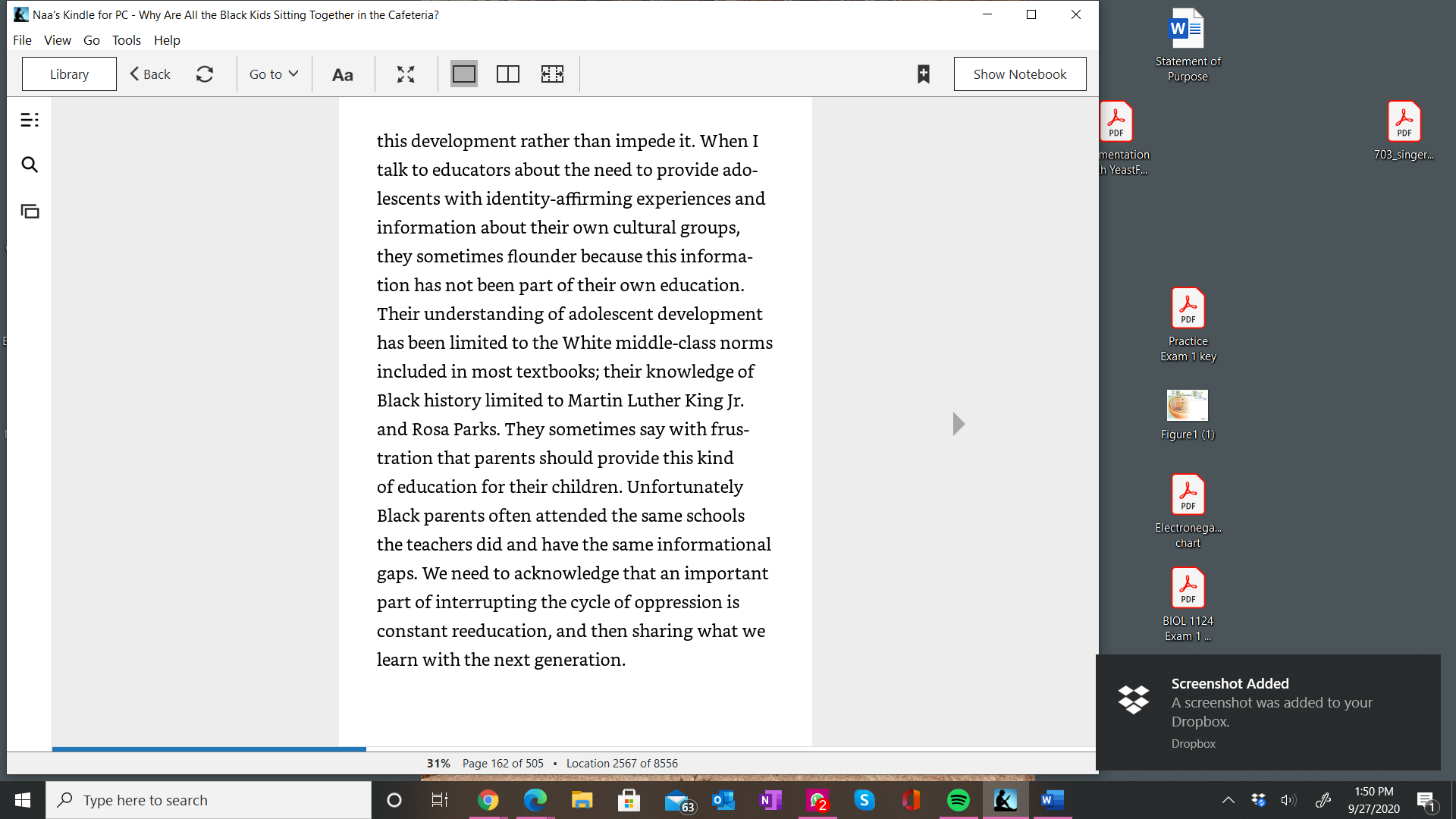Open Google Chrome from taskbar
Image resolution: width=1456 pixels, height=819 pixels.
[488, 800]
